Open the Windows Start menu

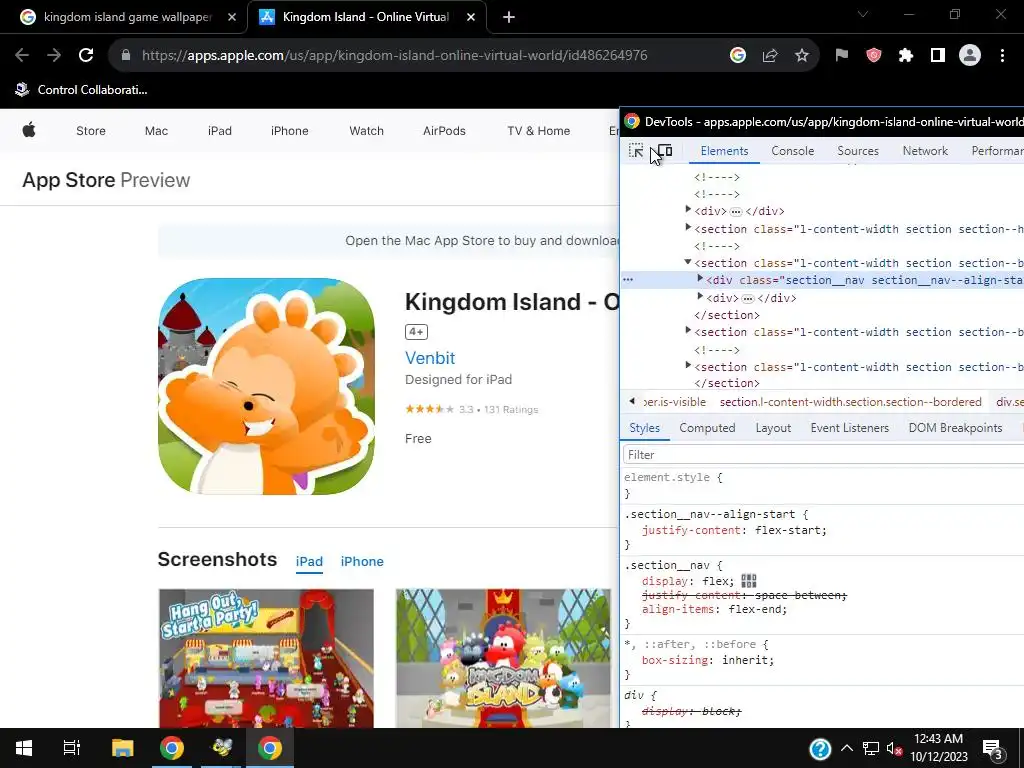point(24,748)
